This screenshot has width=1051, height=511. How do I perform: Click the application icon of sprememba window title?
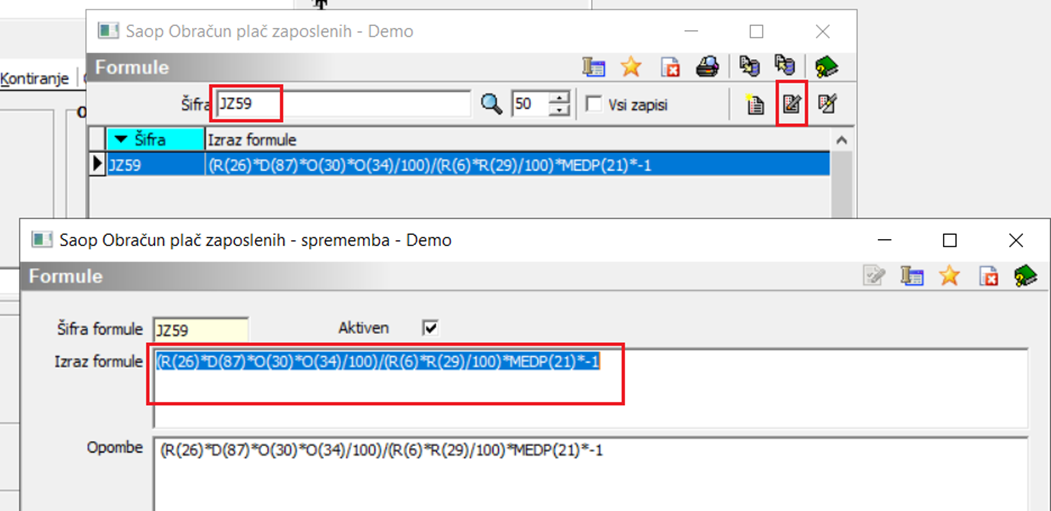click(x=42, y=240)
